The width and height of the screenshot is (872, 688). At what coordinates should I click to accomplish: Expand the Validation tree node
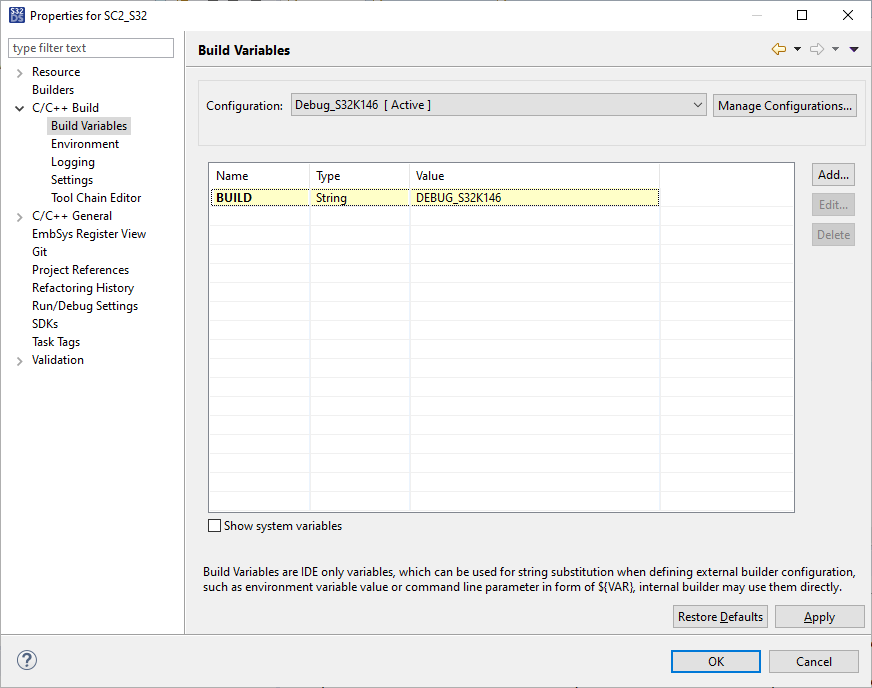[19, 361]
